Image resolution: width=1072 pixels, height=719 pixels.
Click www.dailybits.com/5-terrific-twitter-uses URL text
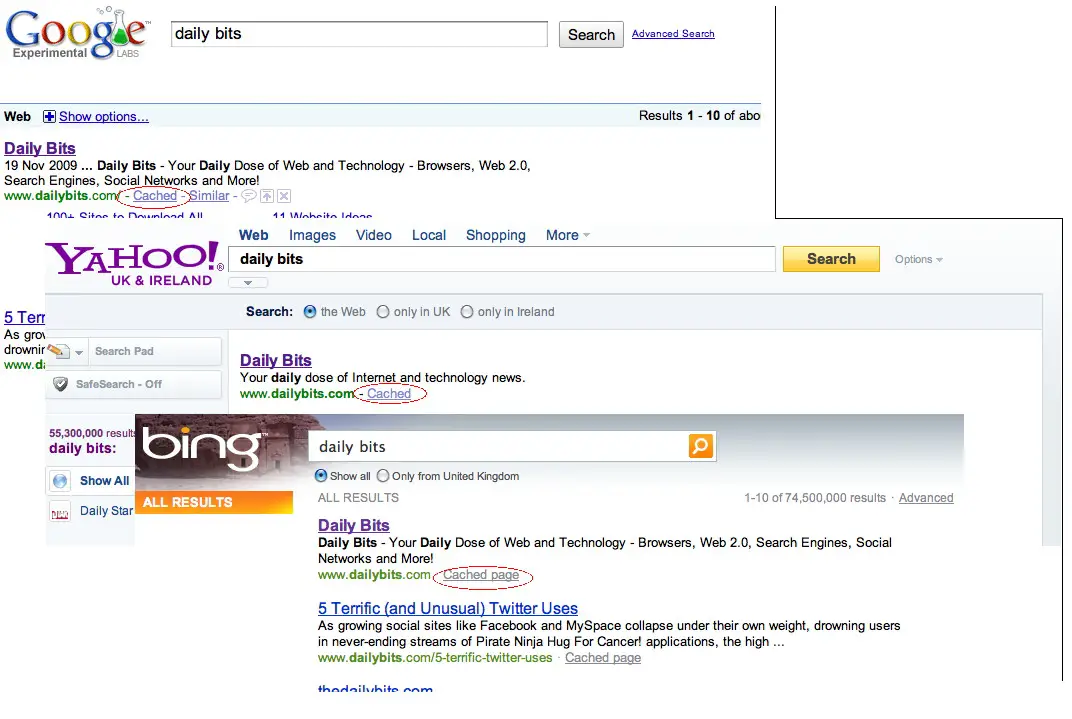tap(435, 658)
